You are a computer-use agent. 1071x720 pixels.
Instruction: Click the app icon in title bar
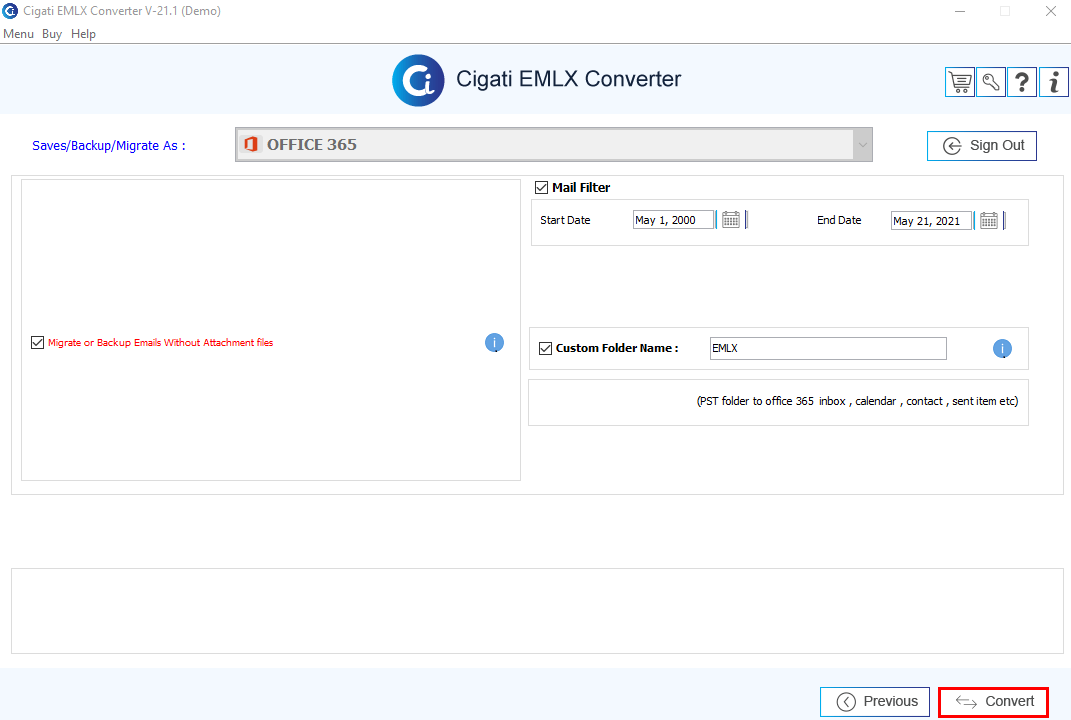10,11
